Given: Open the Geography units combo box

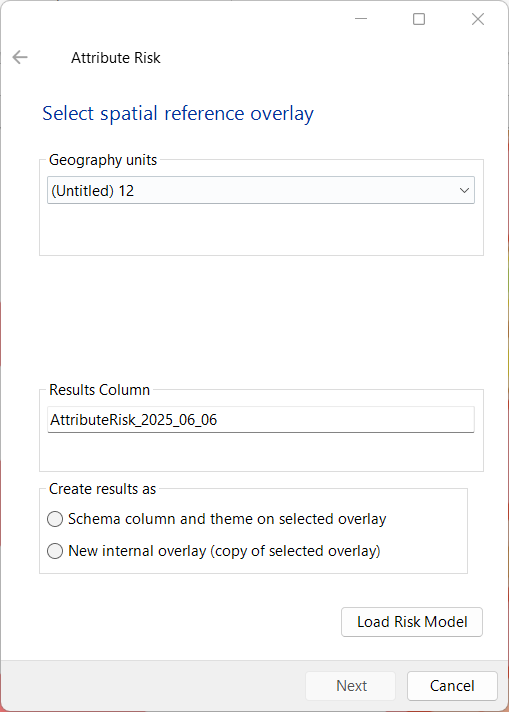Looking at the screenshot, I should pos(261,190).
